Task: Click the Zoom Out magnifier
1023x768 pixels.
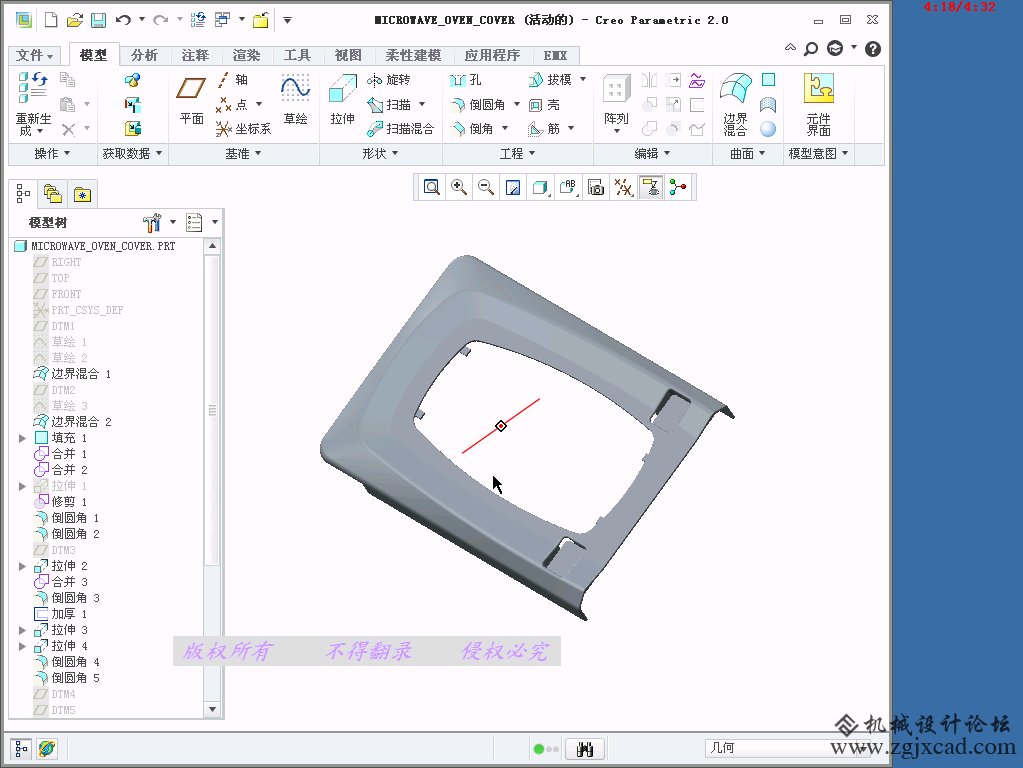Action: click(x=486, y=187)
